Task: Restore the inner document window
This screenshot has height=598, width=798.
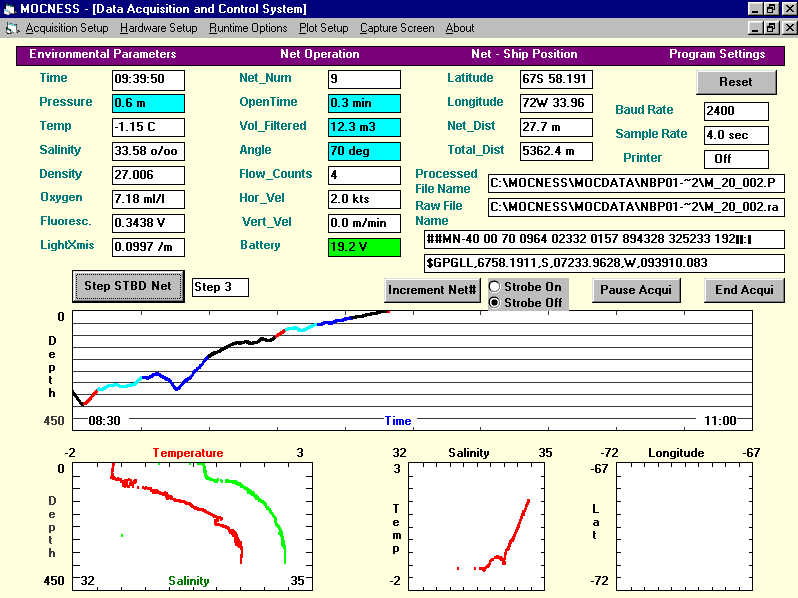Action: point(772,28)
